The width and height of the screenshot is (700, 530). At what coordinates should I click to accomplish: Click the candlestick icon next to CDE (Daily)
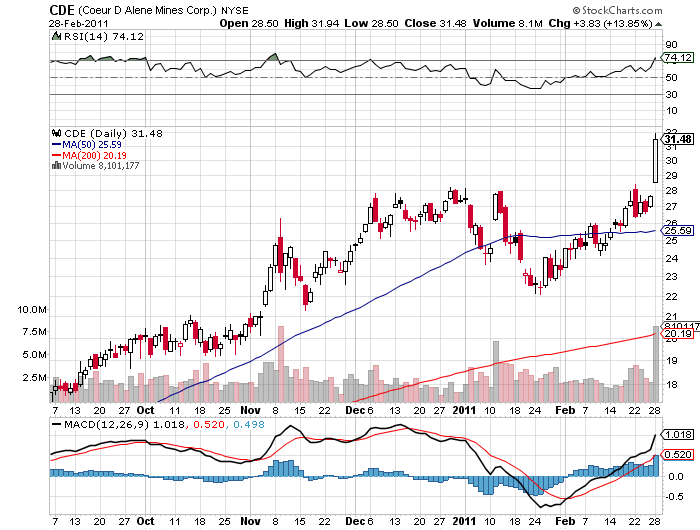[56, 133]
